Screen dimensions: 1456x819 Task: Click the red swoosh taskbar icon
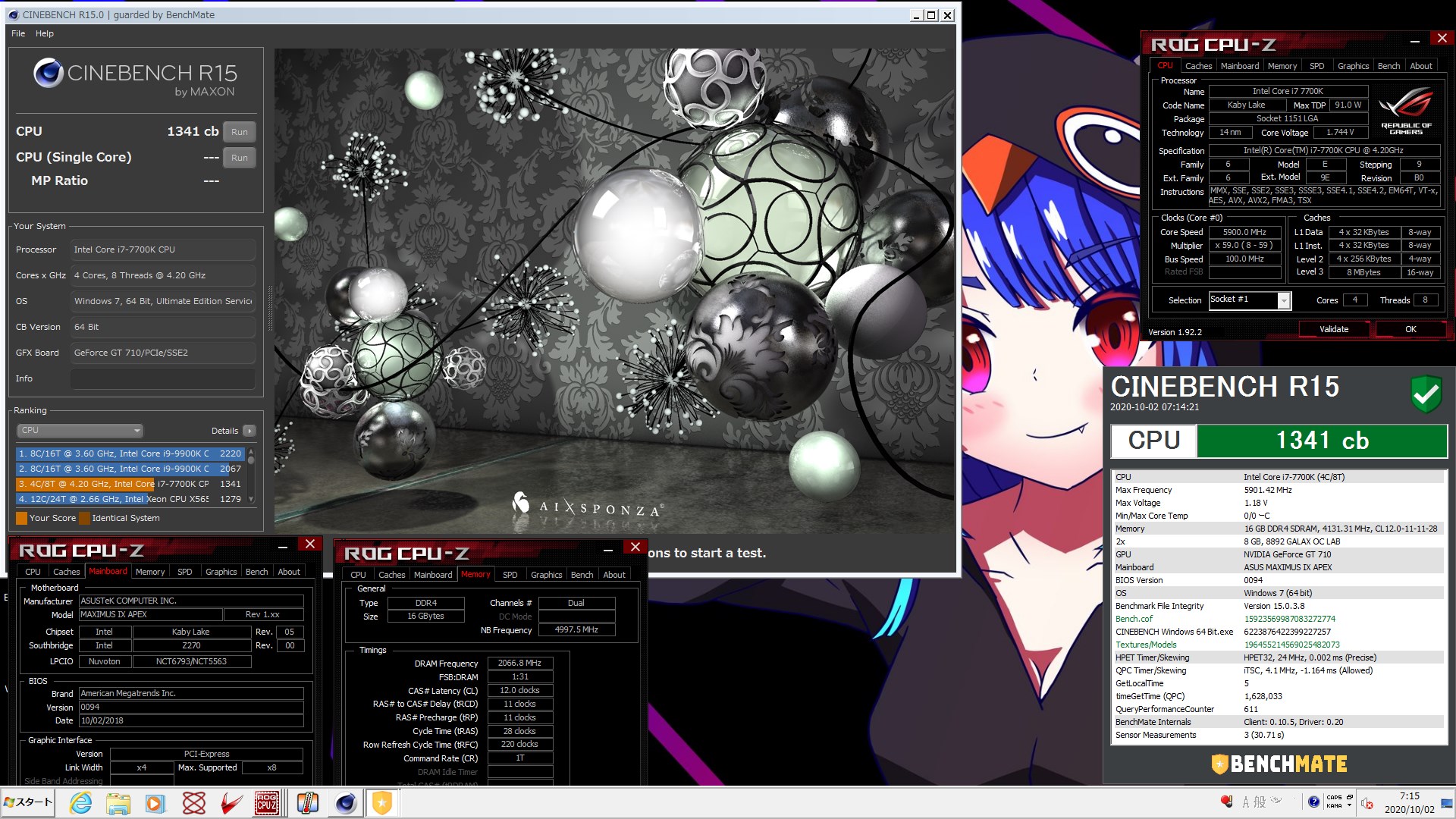(x=231, y=802)
